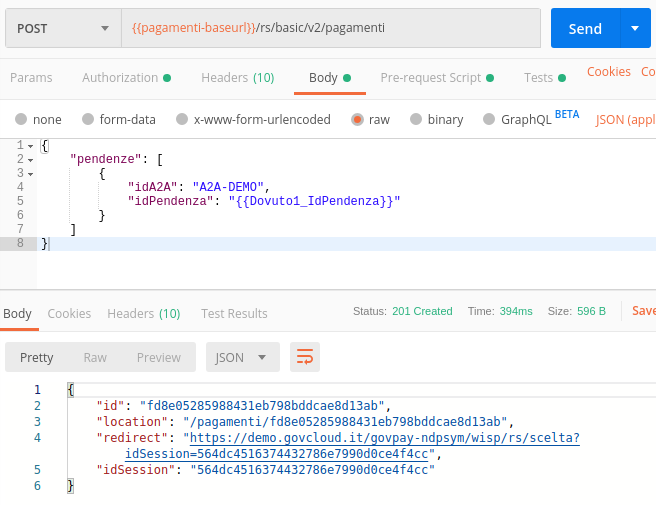Open the Pre-request Script tab
Screen dimensions: 656x505
[x=437, y=77]
